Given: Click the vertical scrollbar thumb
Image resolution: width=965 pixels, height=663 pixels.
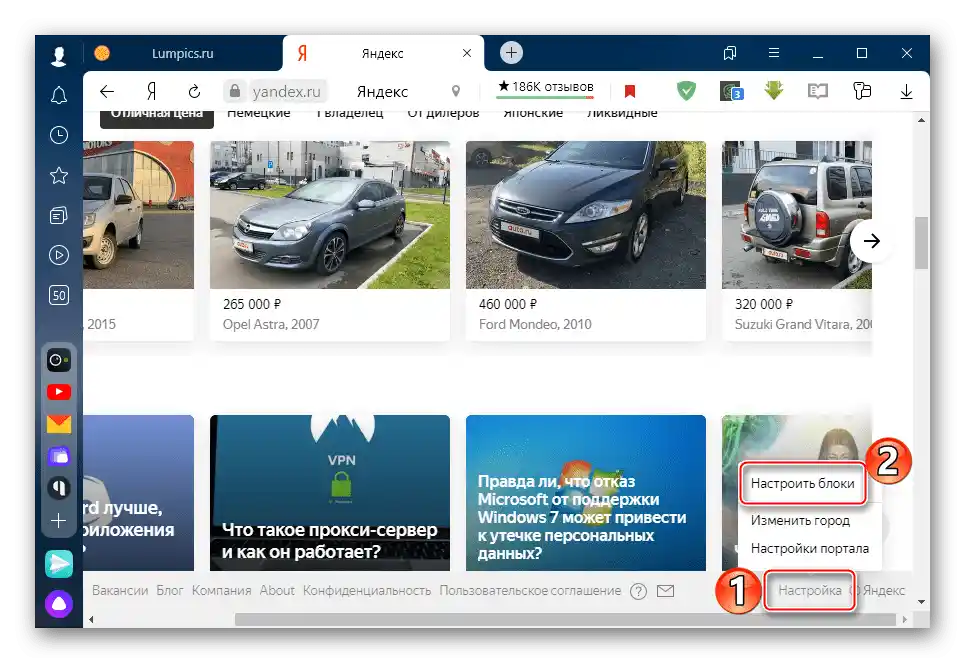Looking at the screenshot, I should [x=921, y=243].
